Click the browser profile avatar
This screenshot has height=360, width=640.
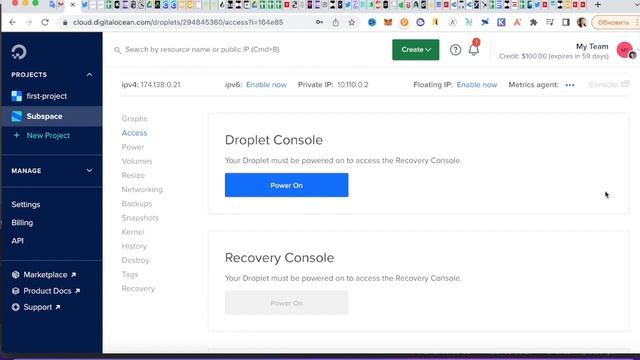(x=582, y=22)
